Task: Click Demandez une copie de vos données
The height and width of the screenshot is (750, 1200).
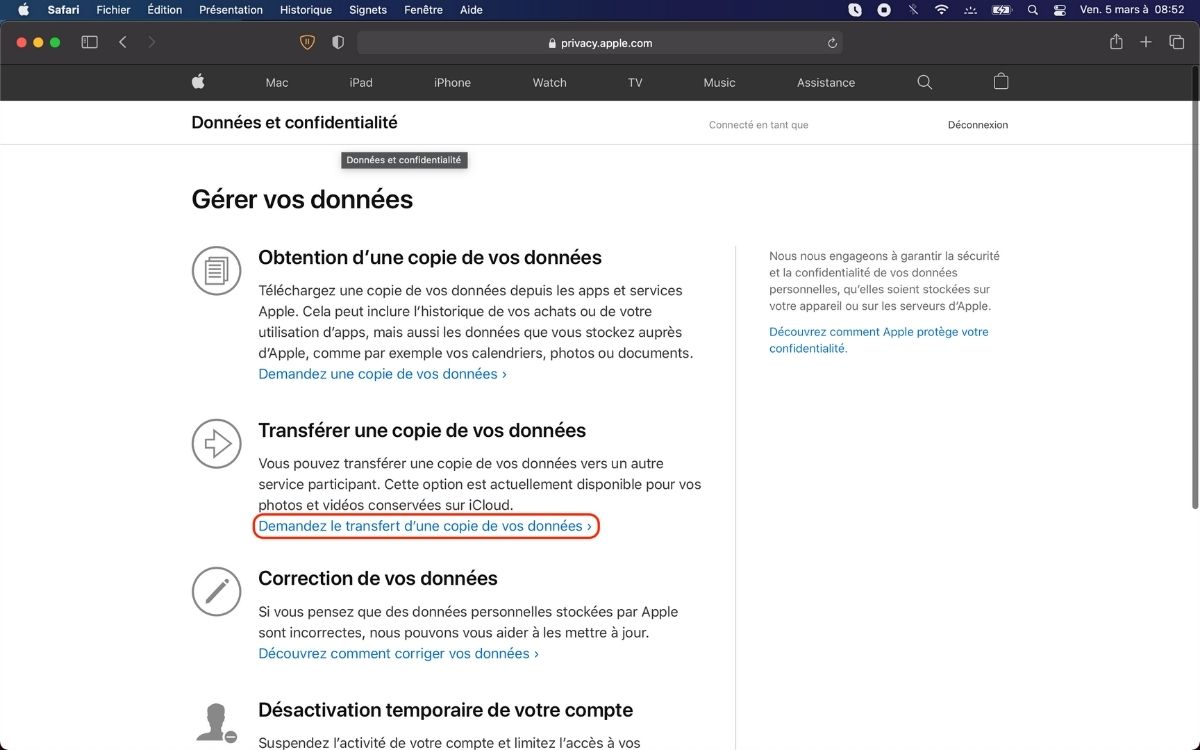Action: point(382,374)
